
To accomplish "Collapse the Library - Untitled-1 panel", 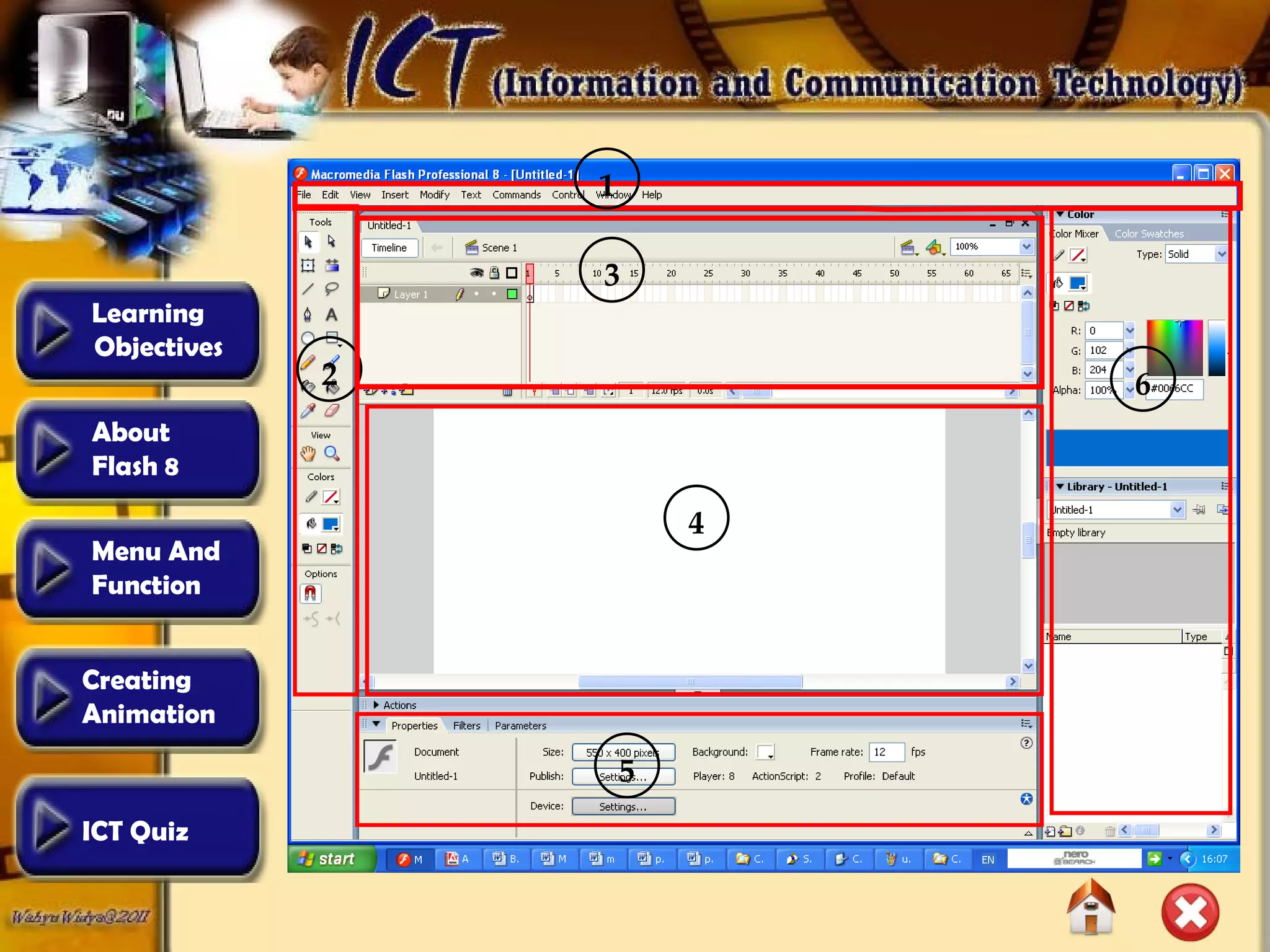I will coord(1060,487).
